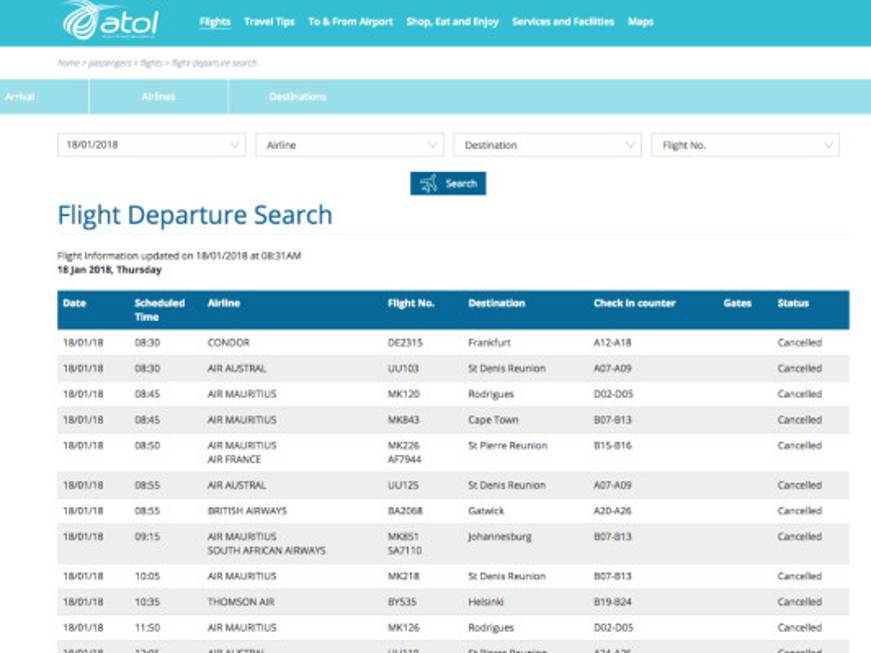Select Cancelled status for Frankfurt flight

coord(799,343)
